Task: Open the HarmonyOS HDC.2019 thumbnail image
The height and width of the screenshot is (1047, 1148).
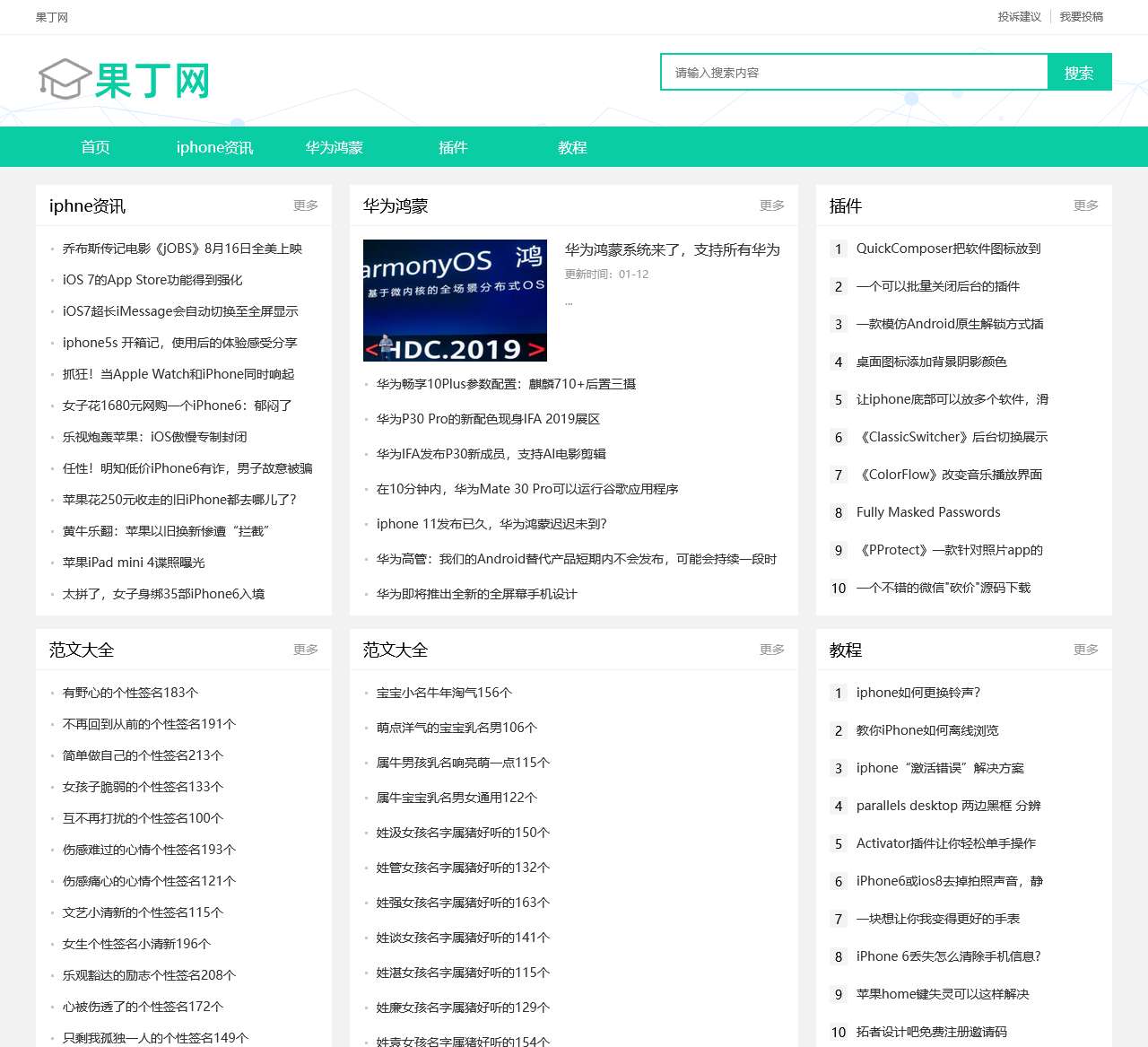Action: tap(455, 301)
